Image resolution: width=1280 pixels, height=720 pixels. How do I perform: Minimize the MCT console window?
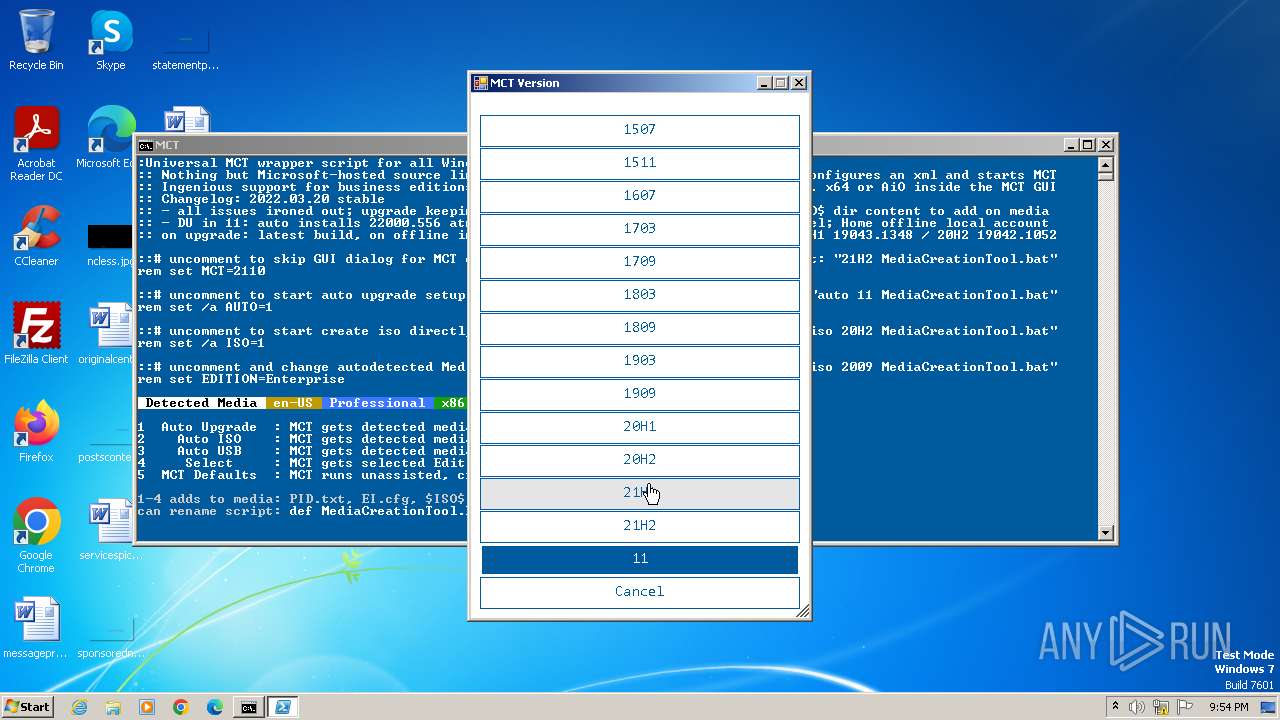point(1071,145)
